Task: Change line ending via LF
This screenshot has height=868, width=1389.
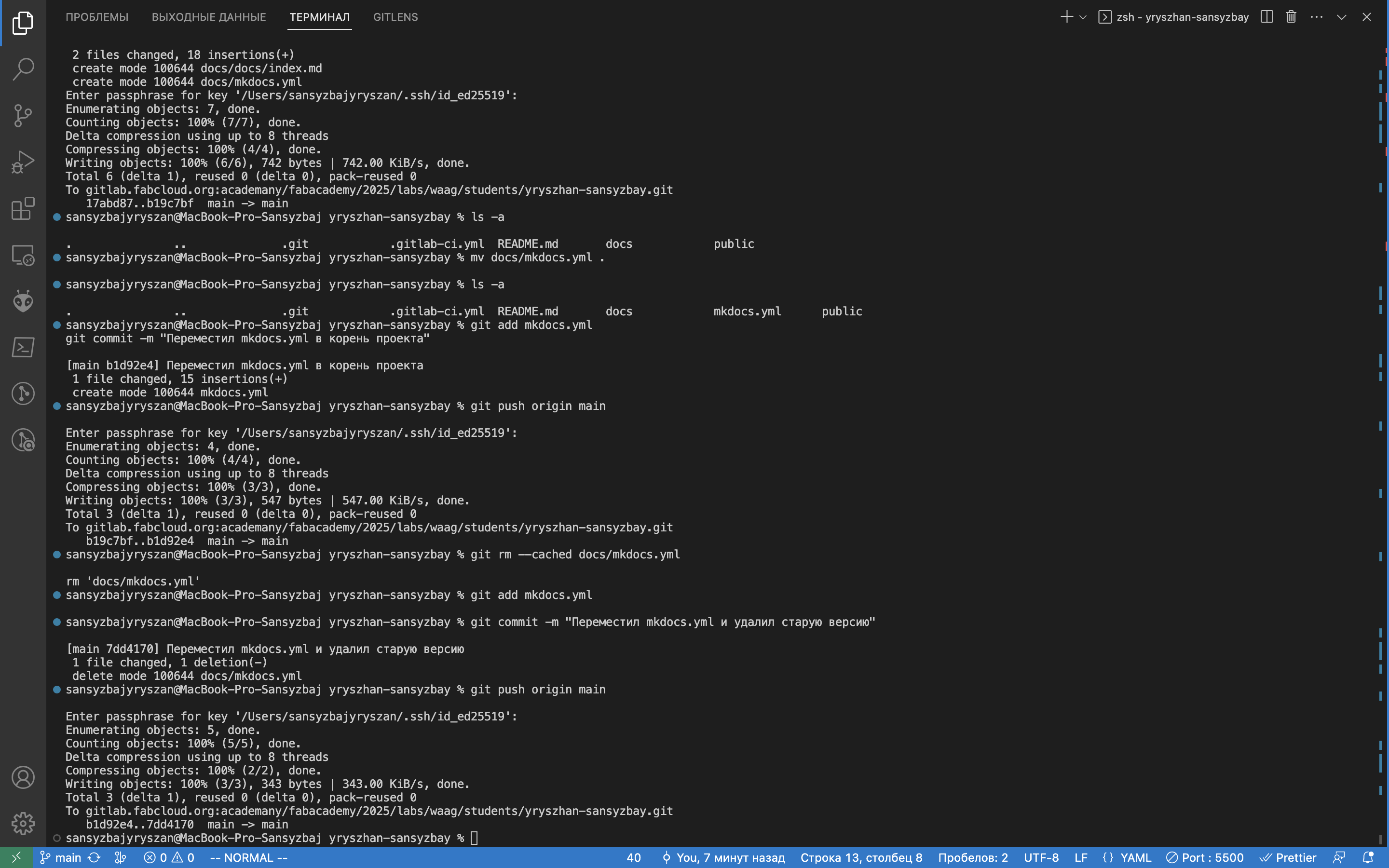Action: pos(1081,857)
